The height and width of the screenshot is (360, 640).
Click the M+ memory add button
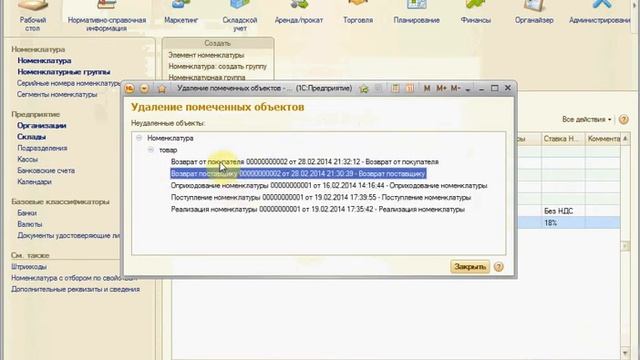point(441,88)
